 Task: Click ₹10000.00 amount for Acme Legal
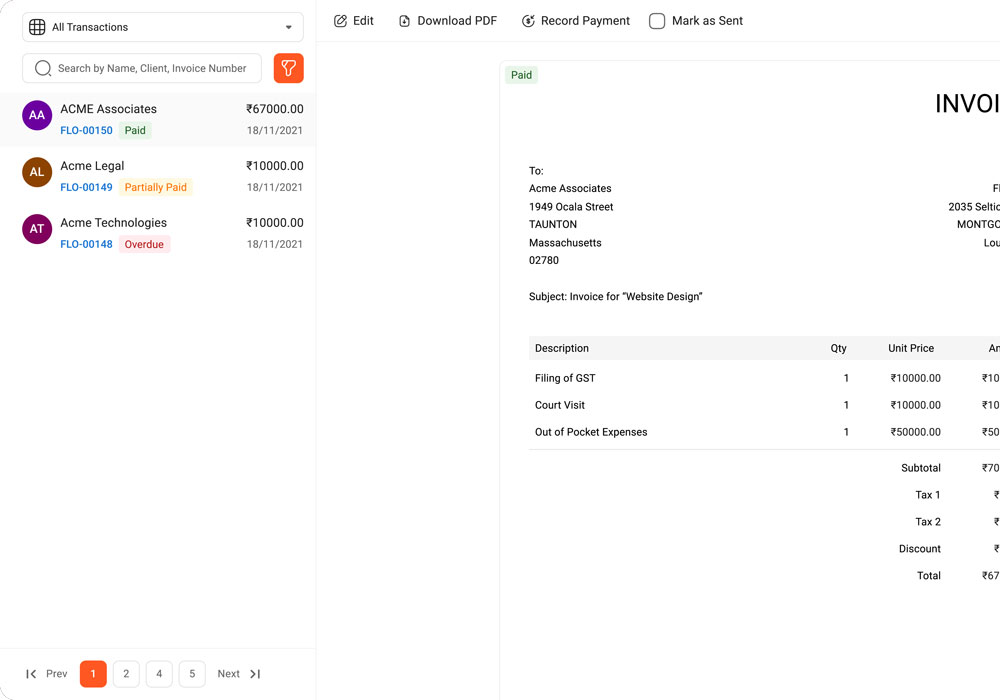tap(275, 166)
